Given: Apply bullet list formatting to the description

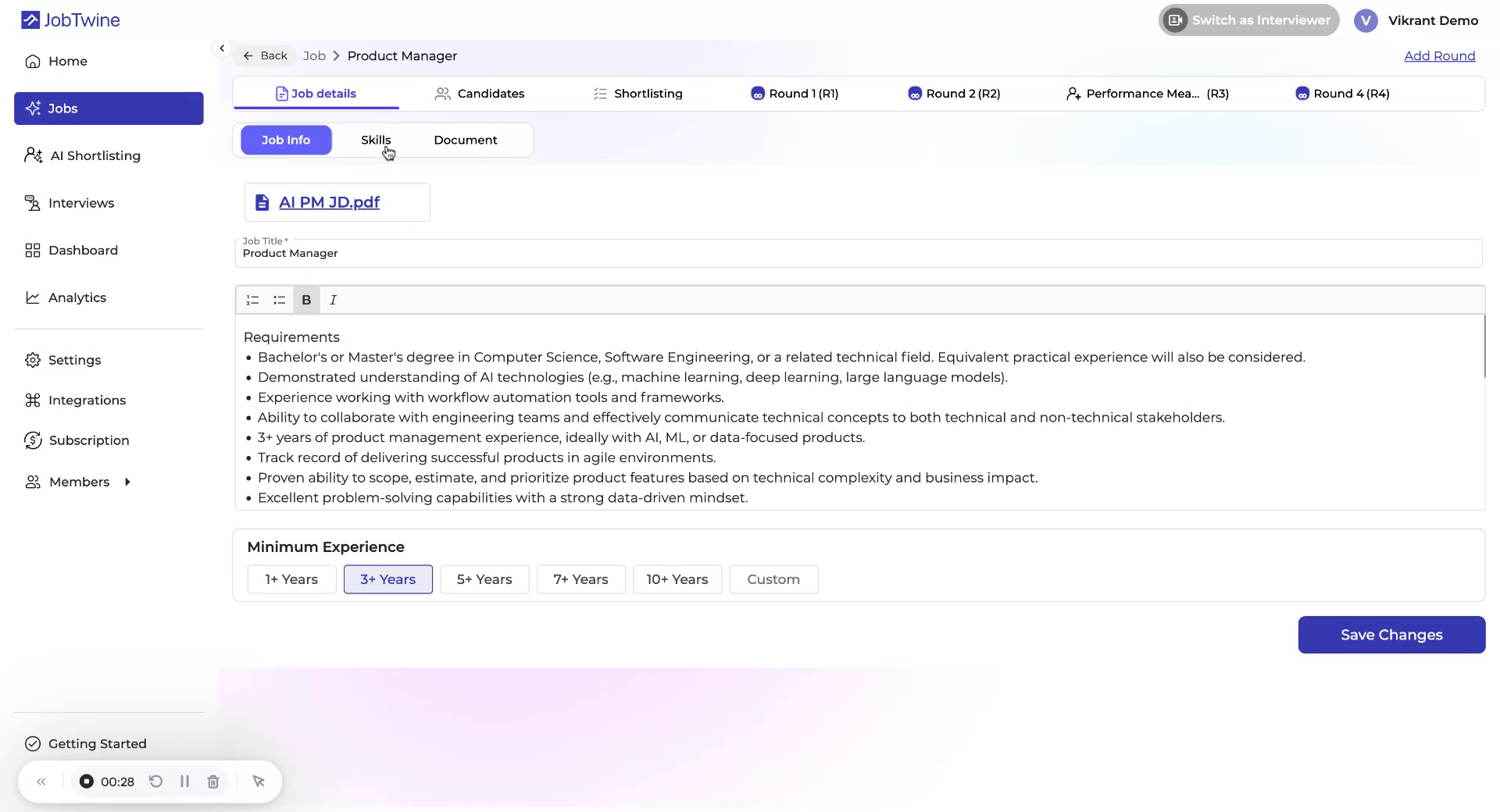Looking at the screenshot, I should tap(279, 300).
